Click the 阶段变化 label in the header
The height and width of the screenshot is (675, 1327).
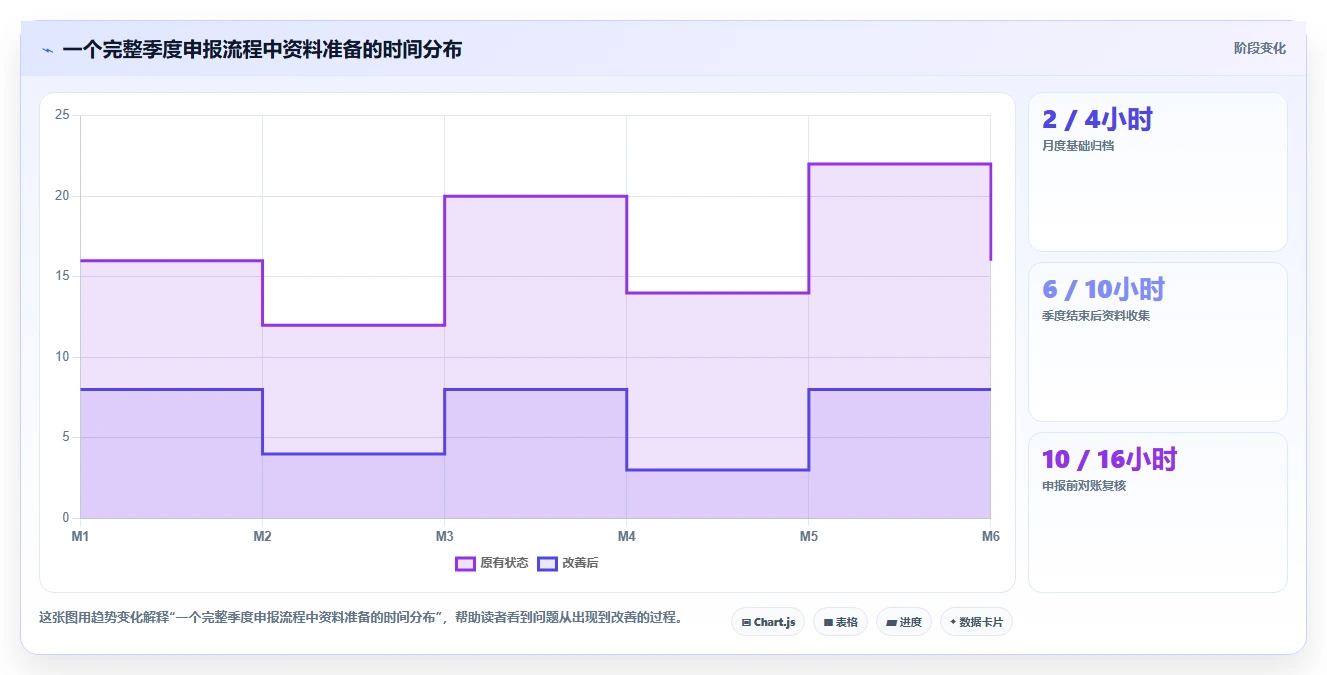click(x=1260, y=48)
